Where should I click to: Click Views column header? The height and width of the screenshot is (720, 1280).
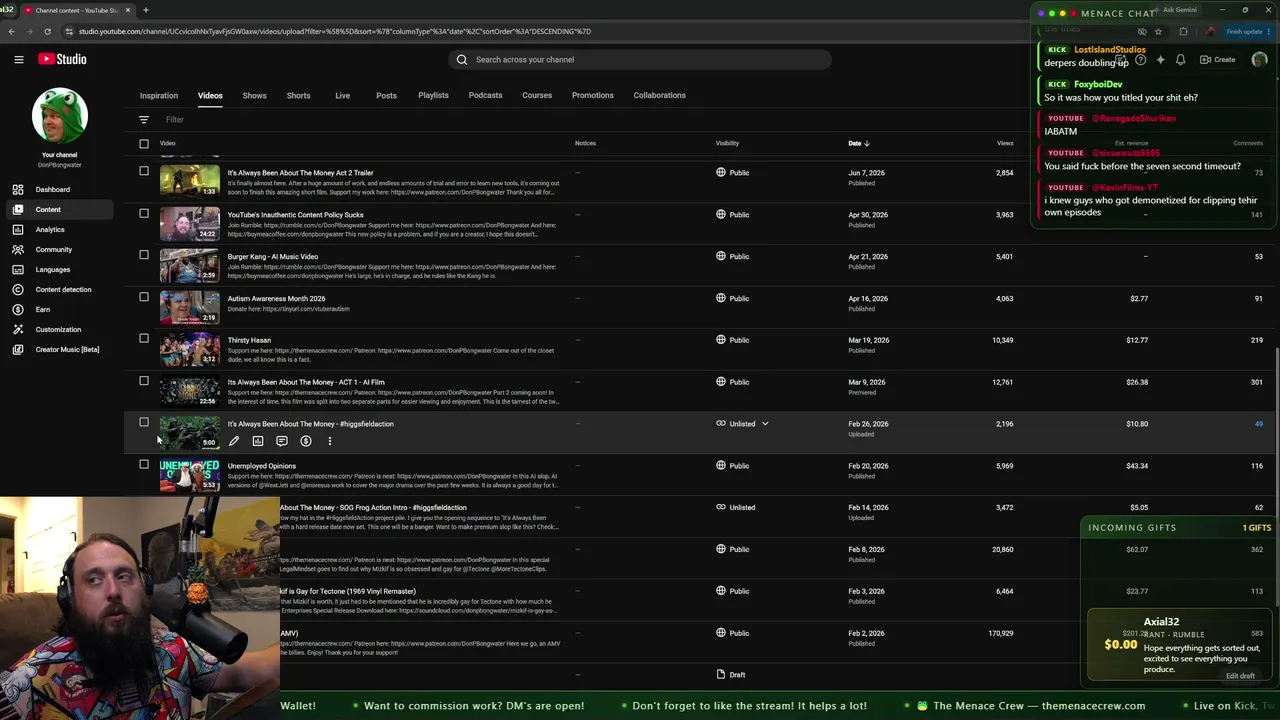(1005, 143)
